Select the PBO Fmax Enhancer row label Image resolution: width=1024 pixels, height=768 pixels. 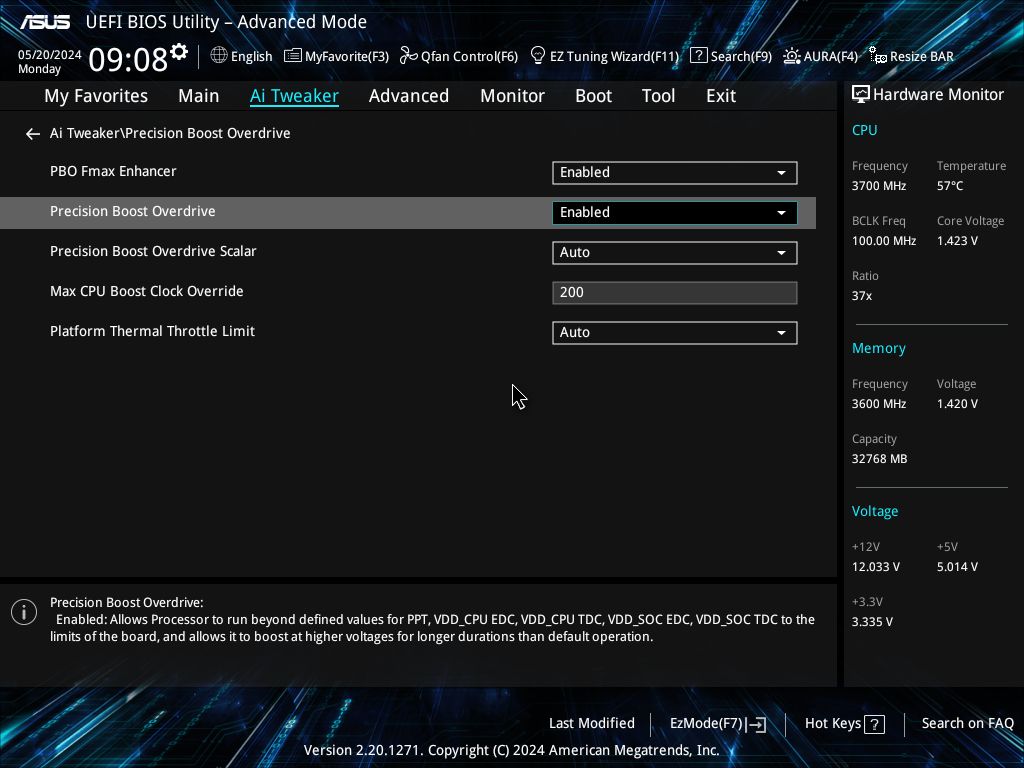[113, 171]
